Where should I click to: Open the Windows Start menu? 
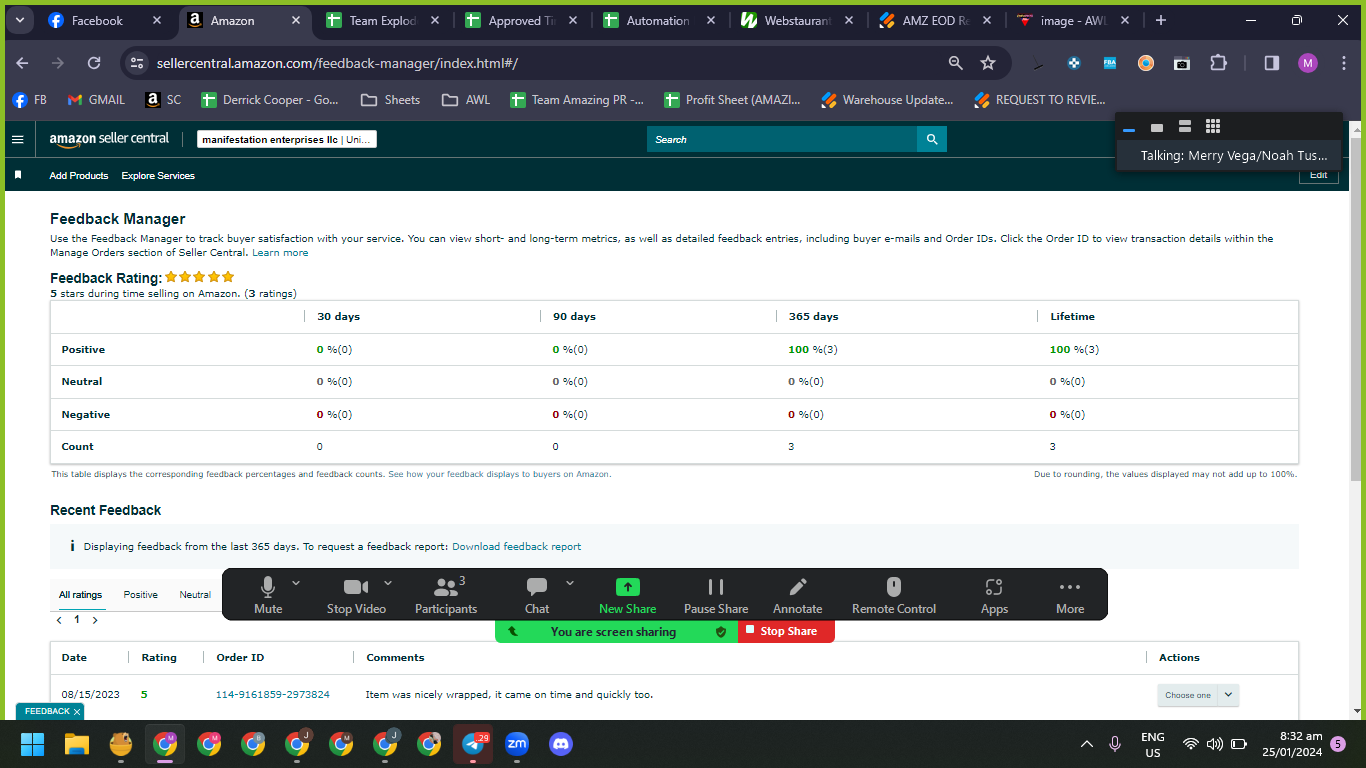pyautogui.click(x=33, y=744)
